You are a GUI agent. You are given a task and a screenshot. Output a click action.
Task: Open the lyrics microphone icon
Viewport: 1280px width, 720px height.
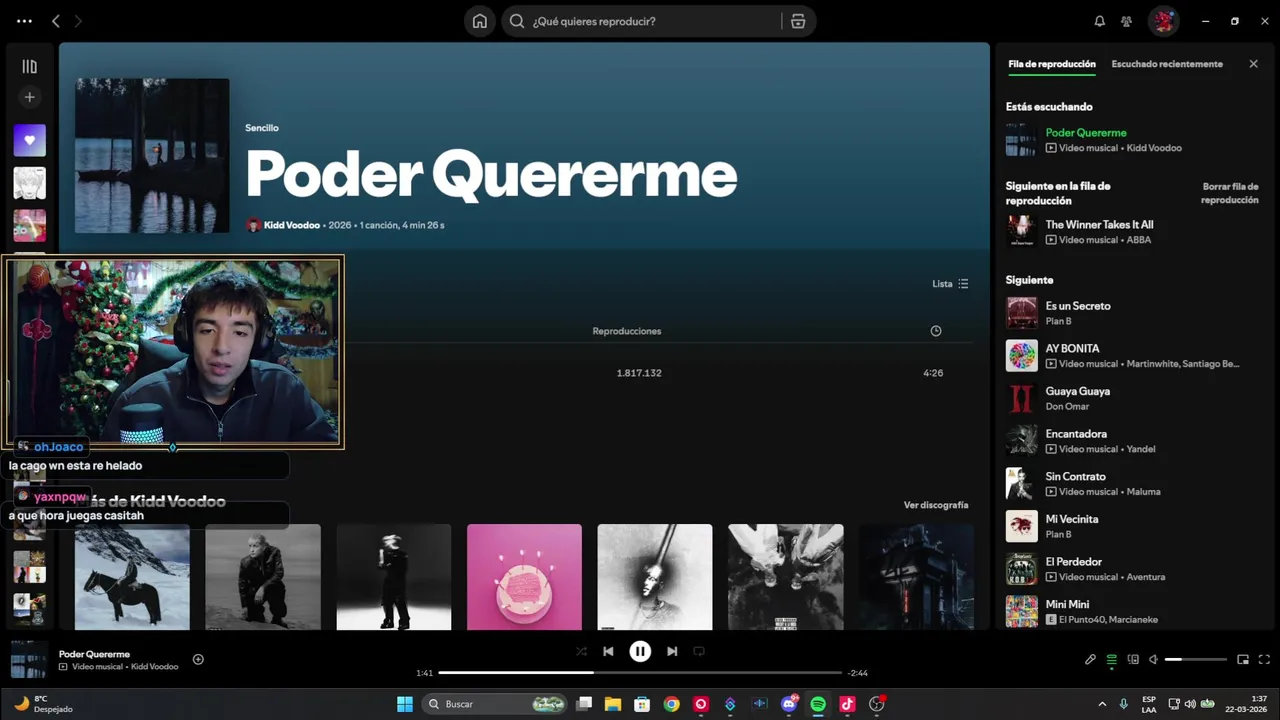(1090, 659)
